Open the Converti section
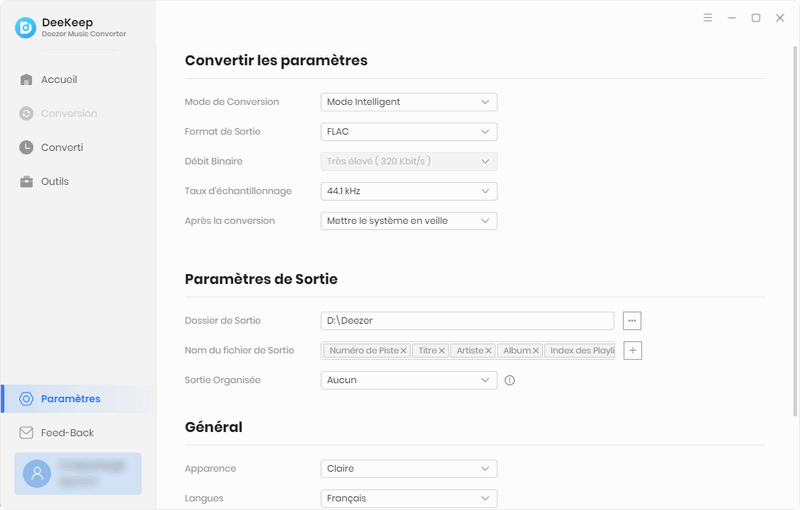The image size is (800, 510). coord(61,148)
